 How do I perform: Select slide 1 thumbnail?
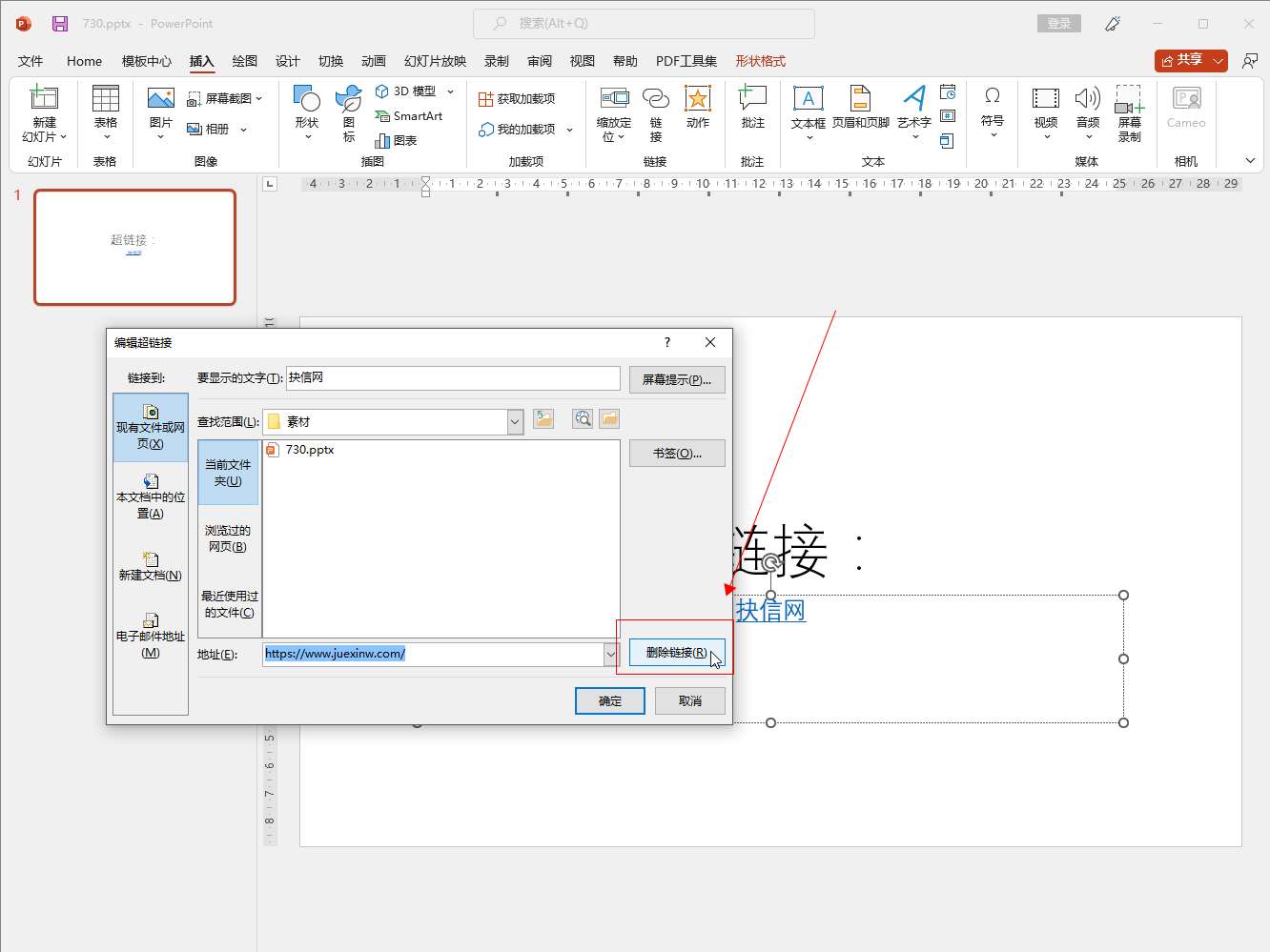click(134, 247)
